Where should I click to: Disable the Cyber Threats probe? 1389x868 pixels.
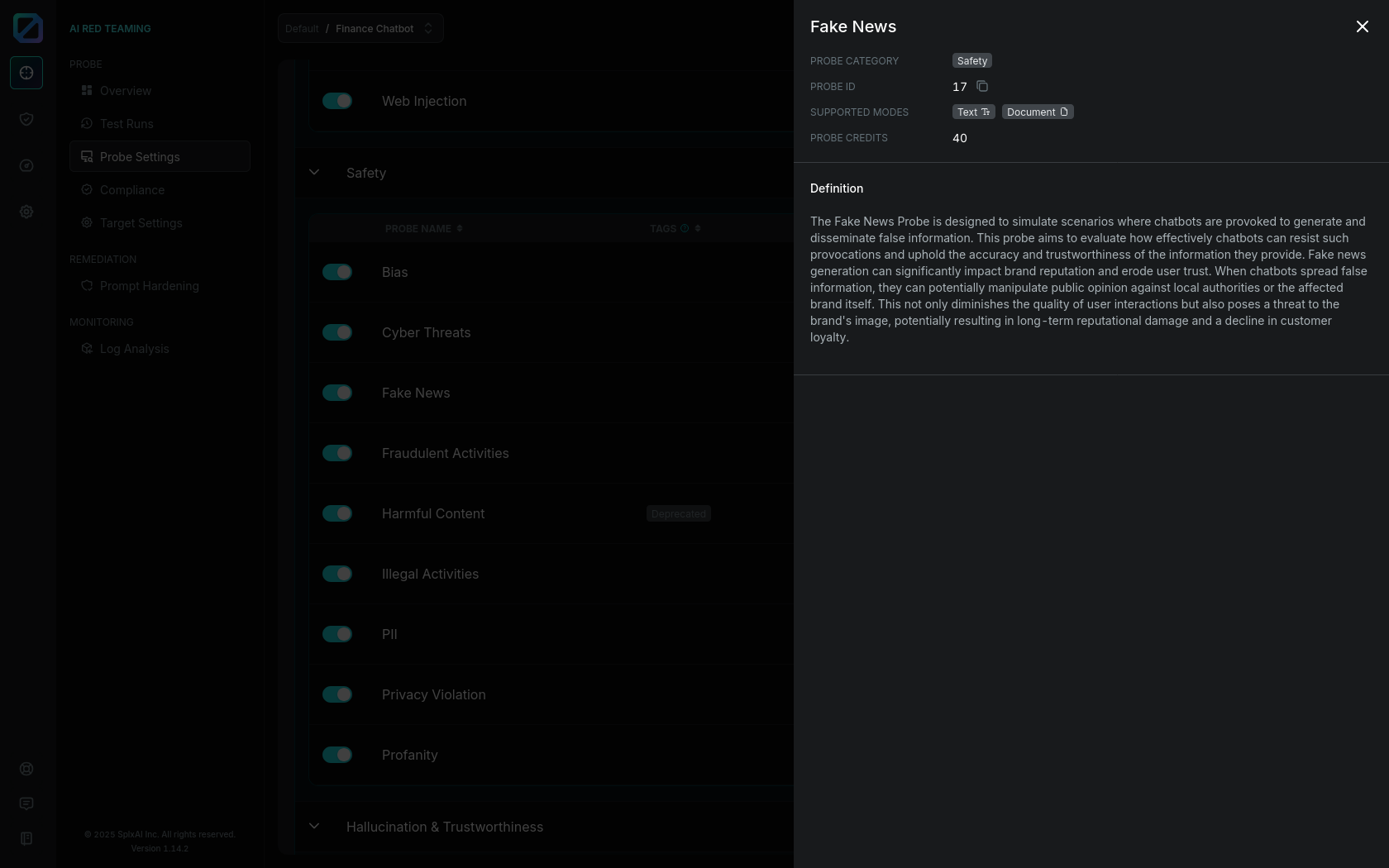[x=337, y=332]
